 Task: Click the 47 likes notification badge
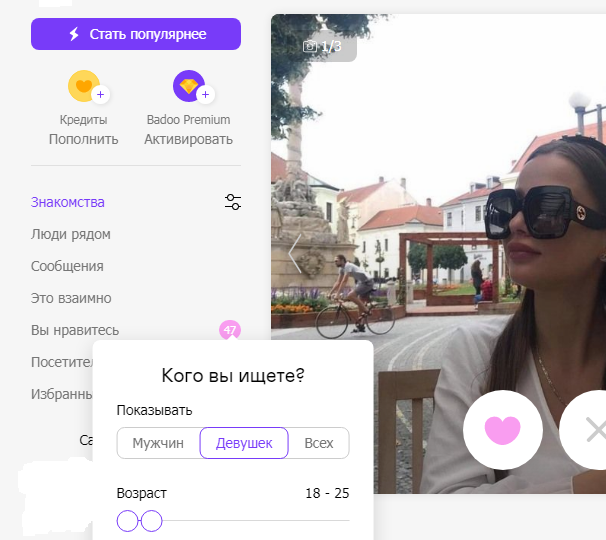coord(230,330)
